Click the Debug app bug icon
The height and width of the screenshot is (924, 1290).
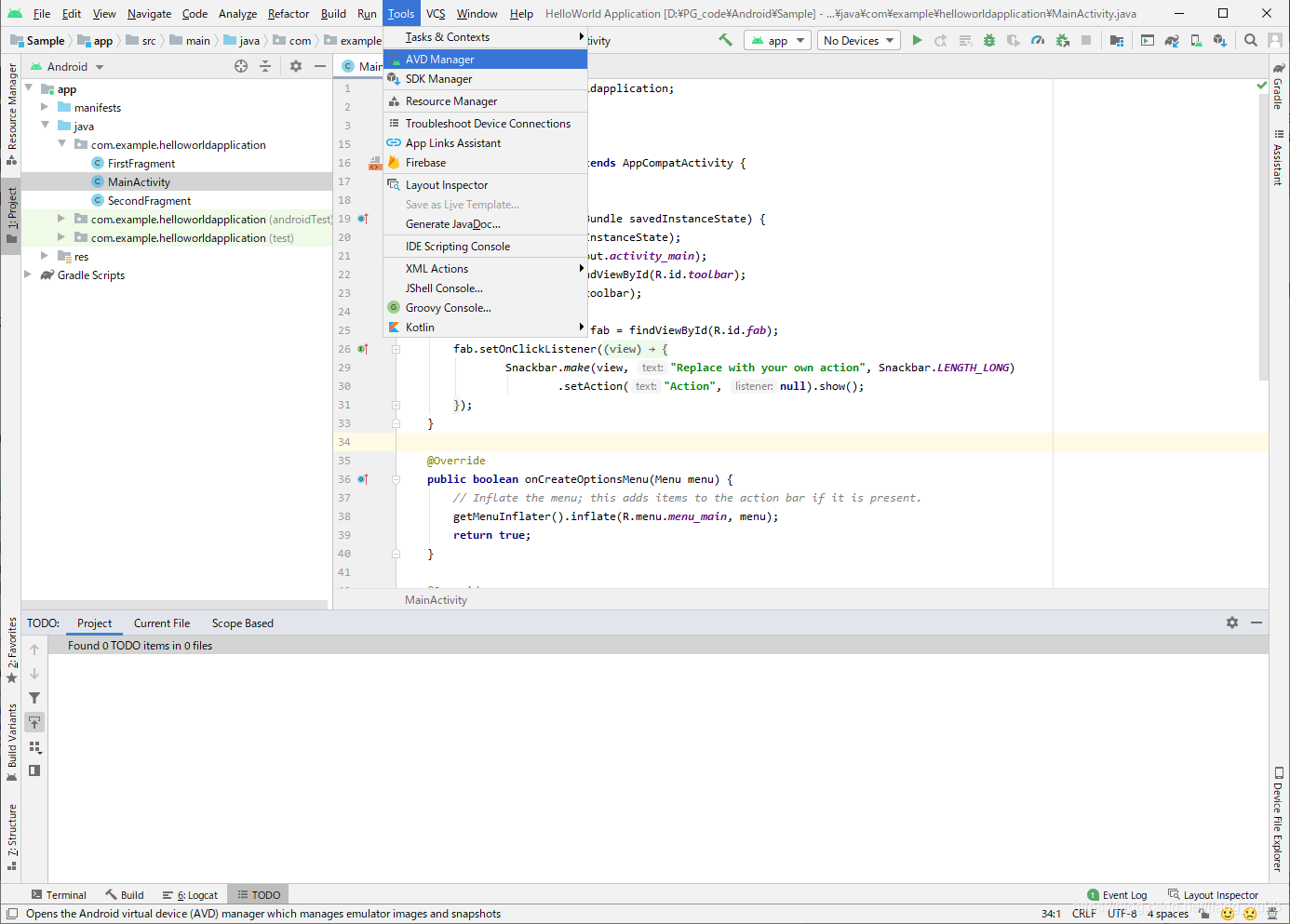tap(989, 40)
